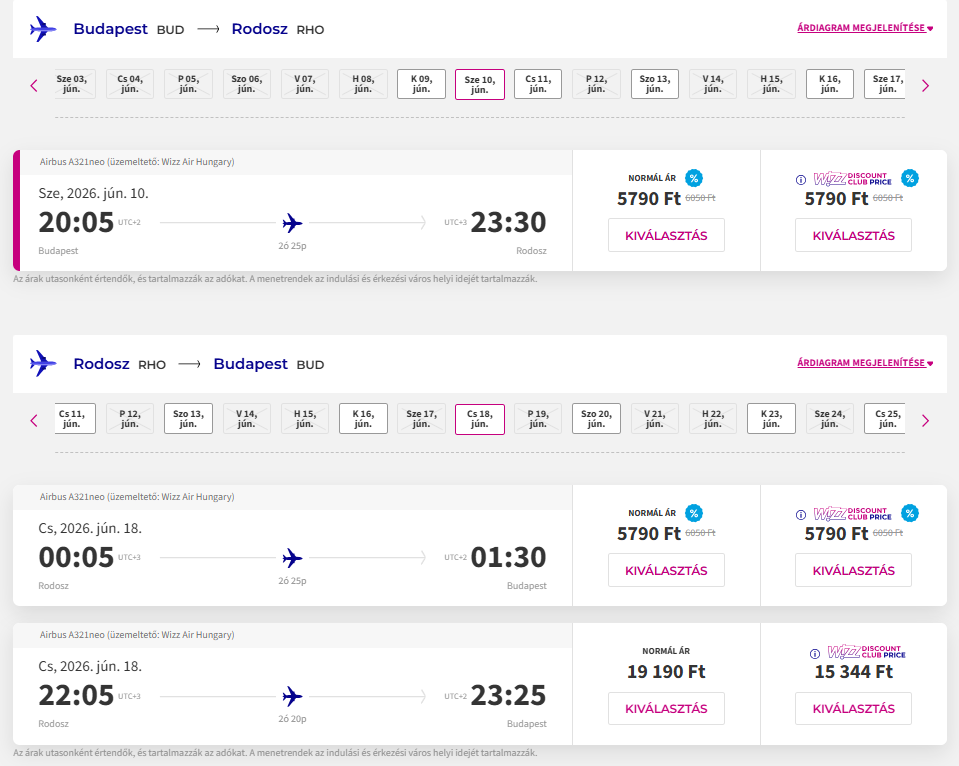The image size is (959, 766).
Task: Select the 5790 Ft normal fare for the 00:05 return flight
Action: [x=666, y=571]
